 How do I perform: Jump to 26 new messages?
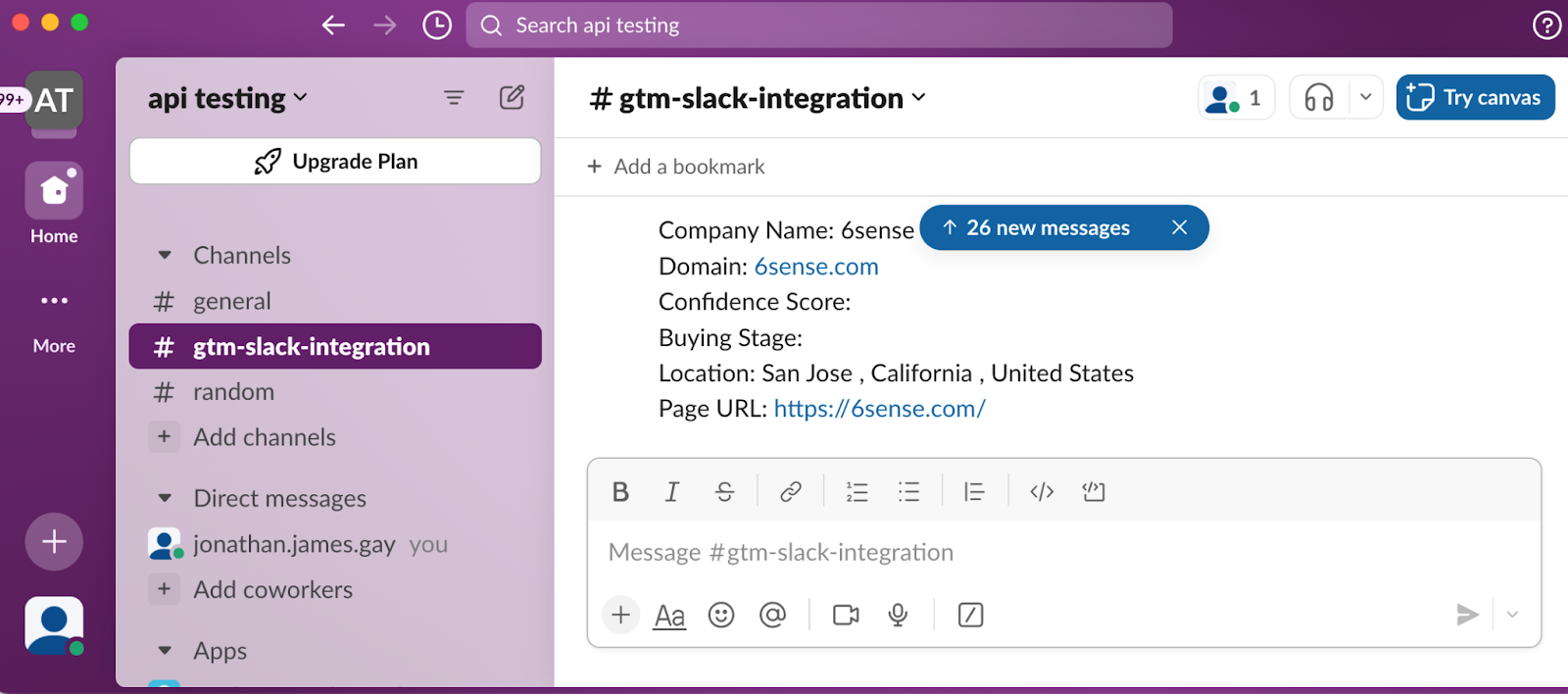pos(1037,227)
